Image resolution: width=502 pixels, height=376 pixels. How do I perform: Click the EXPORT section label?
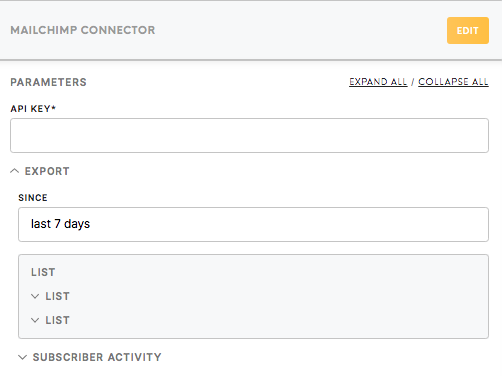(47, 171)
